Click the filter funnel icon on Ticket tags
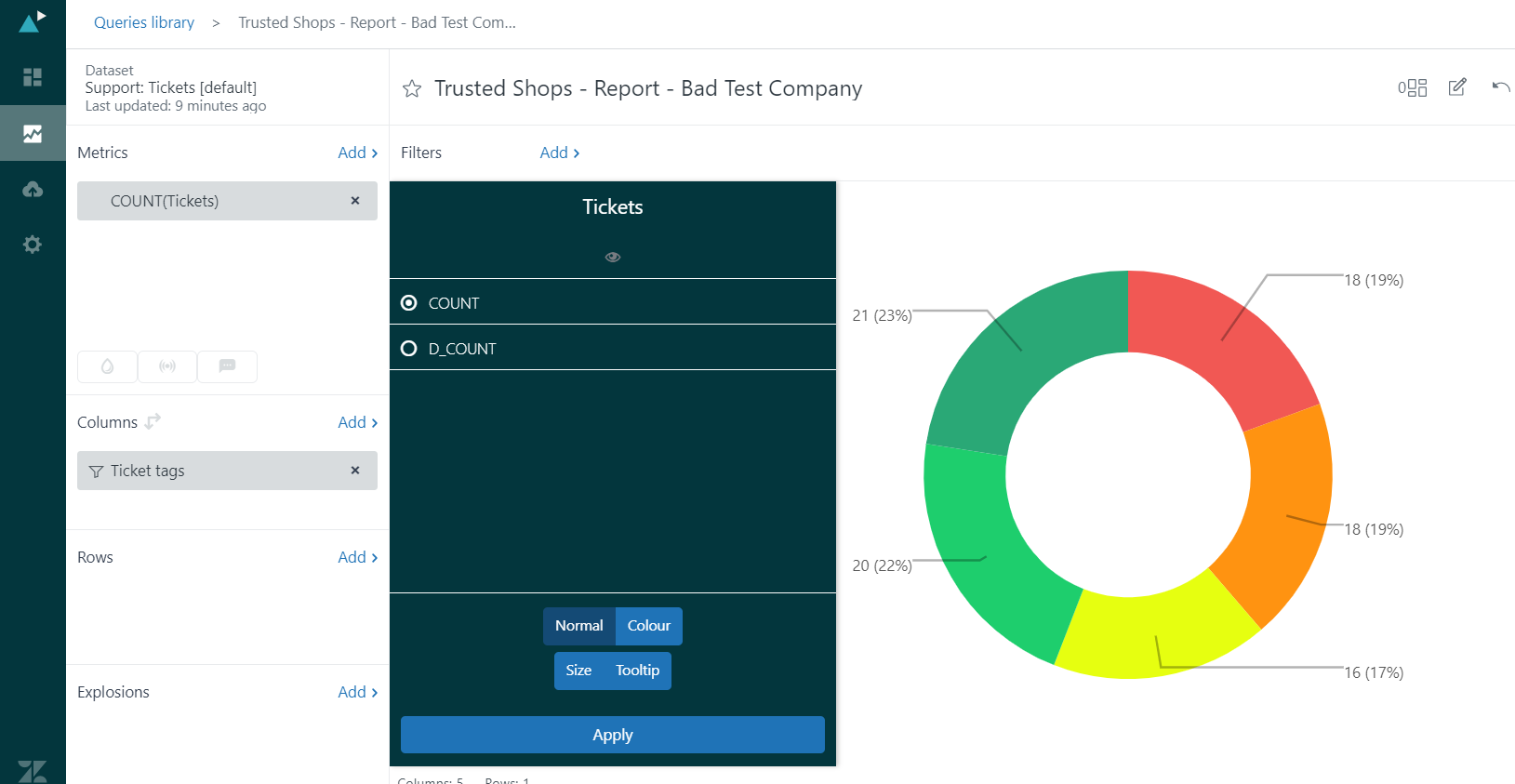This screenshot has height=784, width=1515. tap(96, 472)
